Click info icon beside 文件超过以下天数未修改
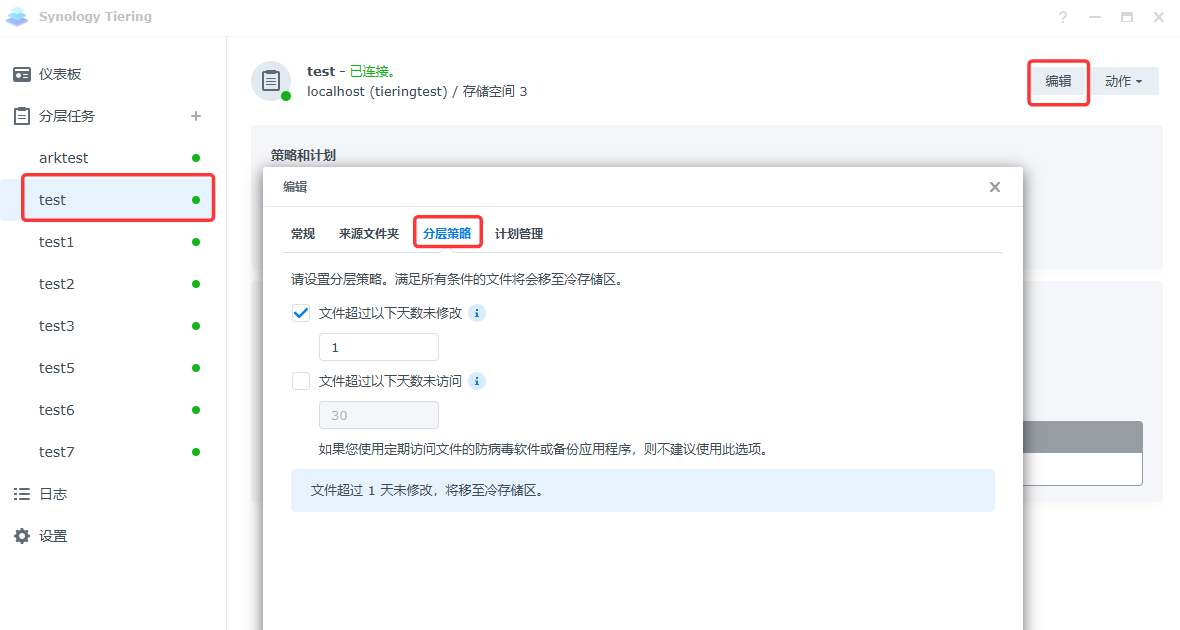 tap(477, 313)
